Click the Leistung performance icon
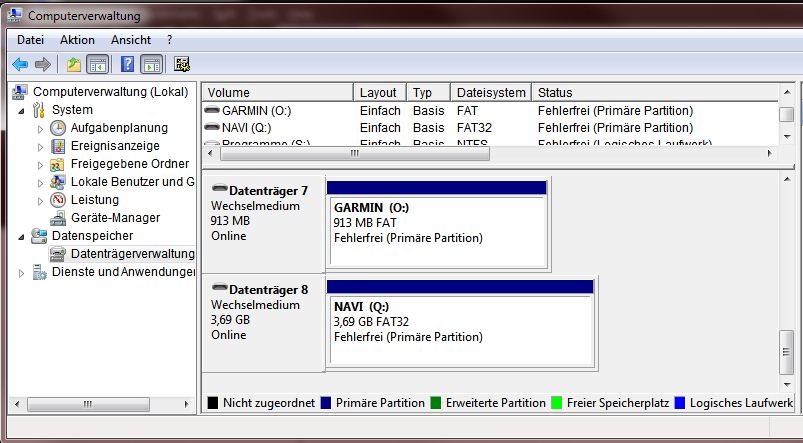Image resolution: width=803 pixels, height=443 pixels. pos(58,200)
